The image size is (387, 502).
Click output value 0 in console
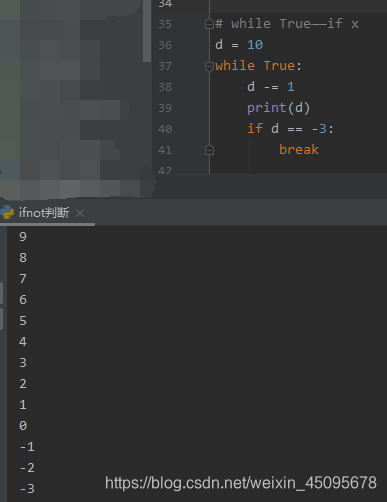23,426
